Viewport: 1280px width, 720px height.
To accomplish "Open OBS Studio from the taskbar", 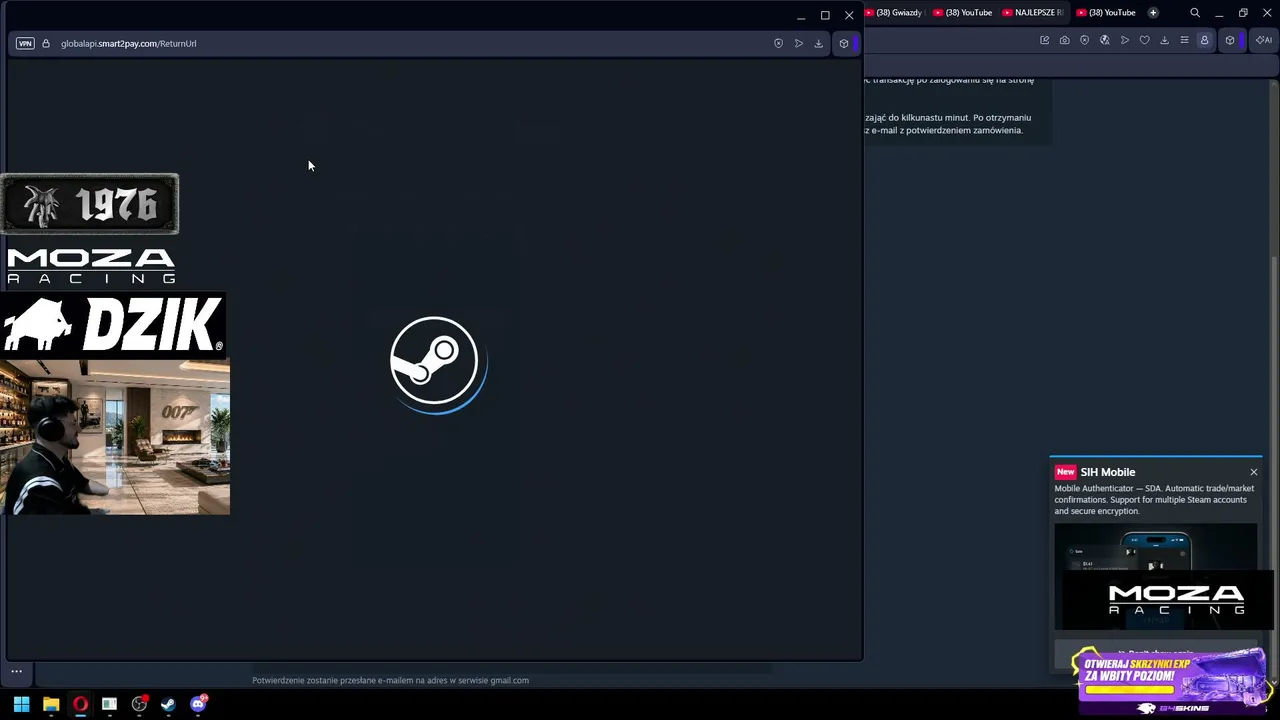I will pos(139,704).
